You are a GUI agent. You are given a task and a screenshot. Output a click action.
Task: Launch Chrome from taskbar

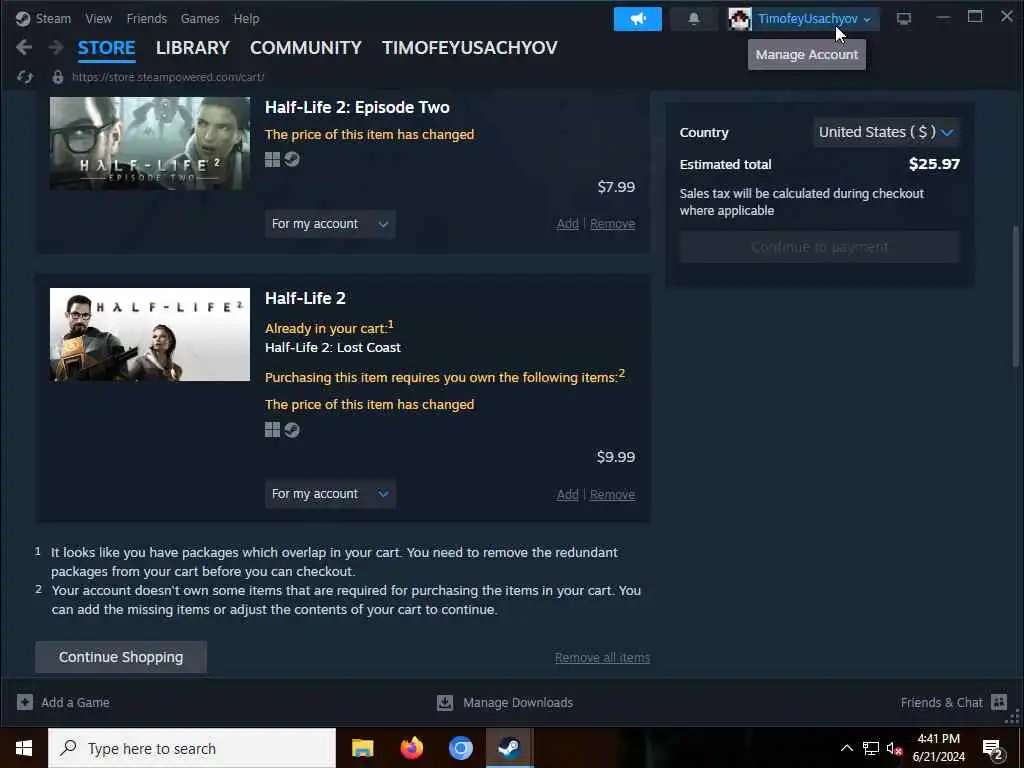click(x=460, y=748)
